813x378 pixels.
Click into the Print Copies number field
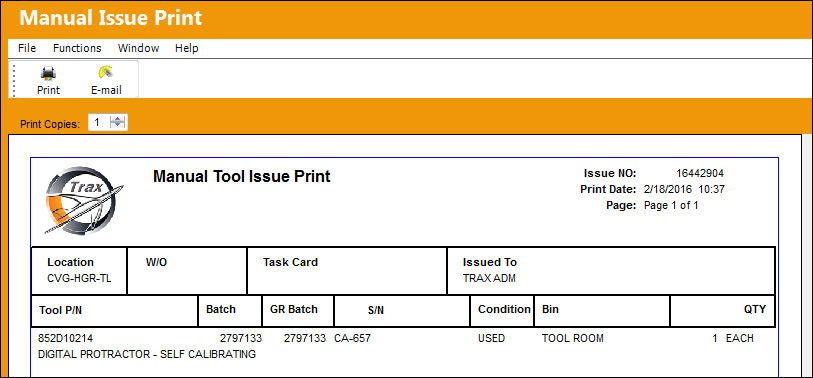100,122
